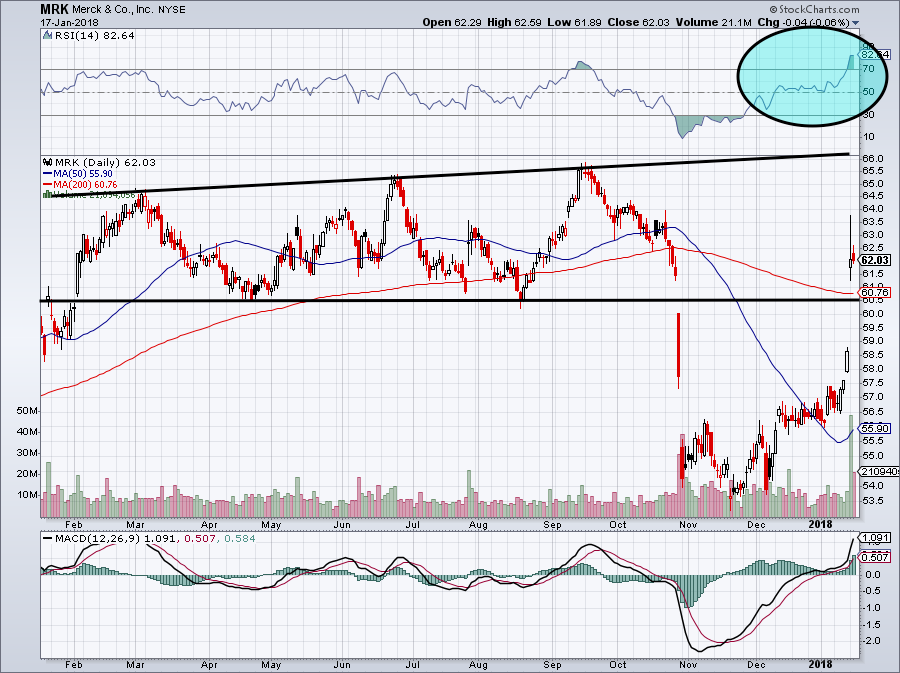The width and height of the screenshot is (900, 673).
Task: Click the Chg -0.04 (-0.06%) value
Action: tap(804, 22)
